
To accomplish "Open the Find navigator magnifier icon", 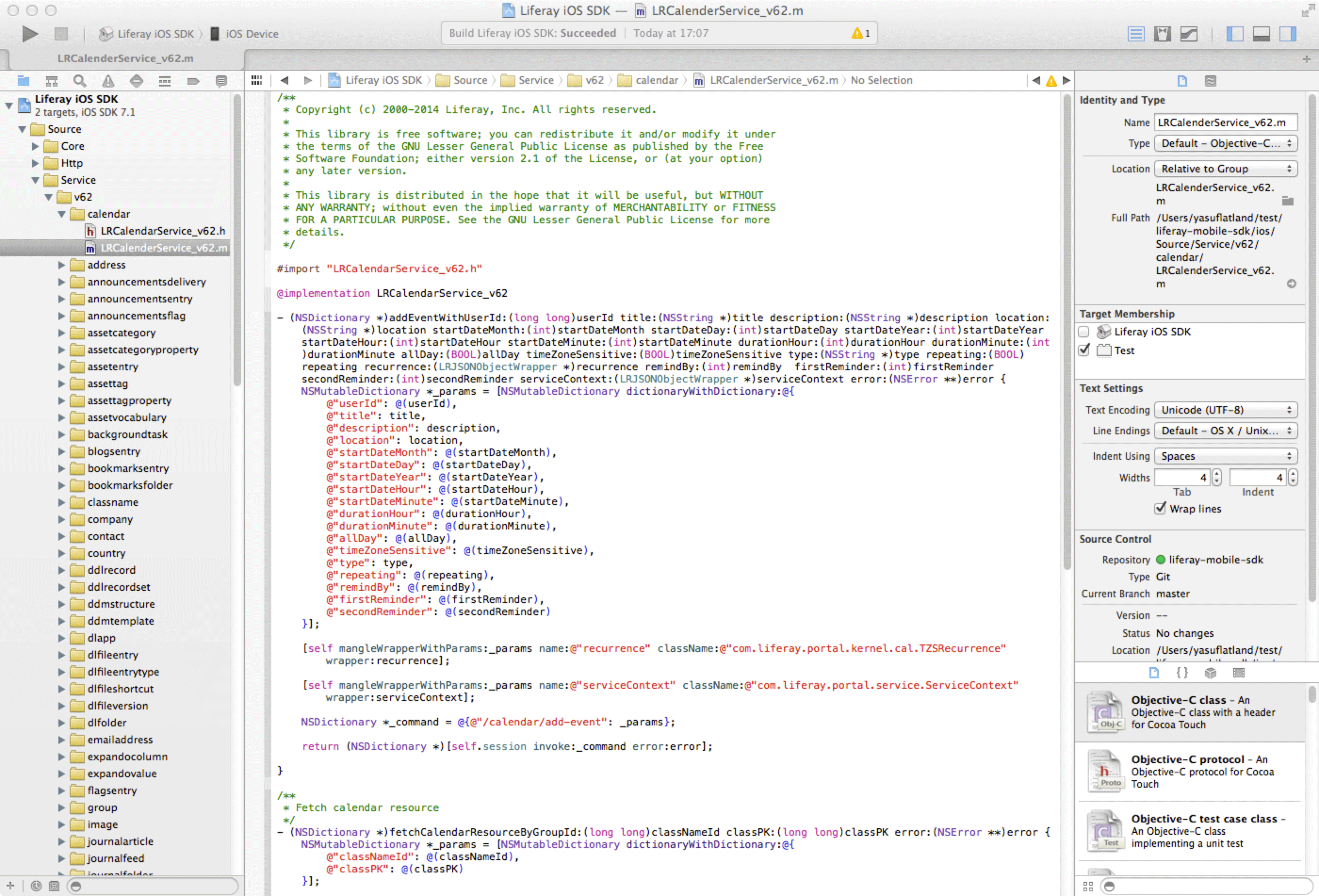I will tap(80, 81).
